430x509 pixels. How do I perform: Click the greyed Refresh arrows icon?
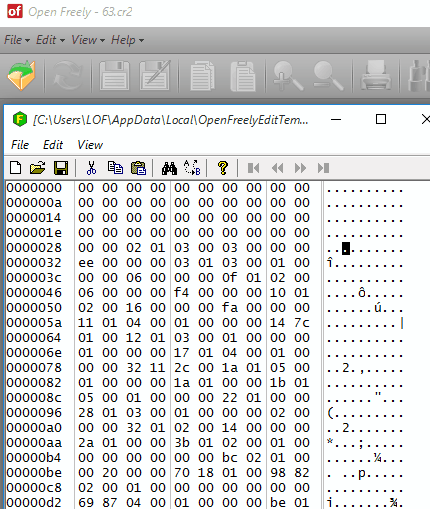coord(68,76)
